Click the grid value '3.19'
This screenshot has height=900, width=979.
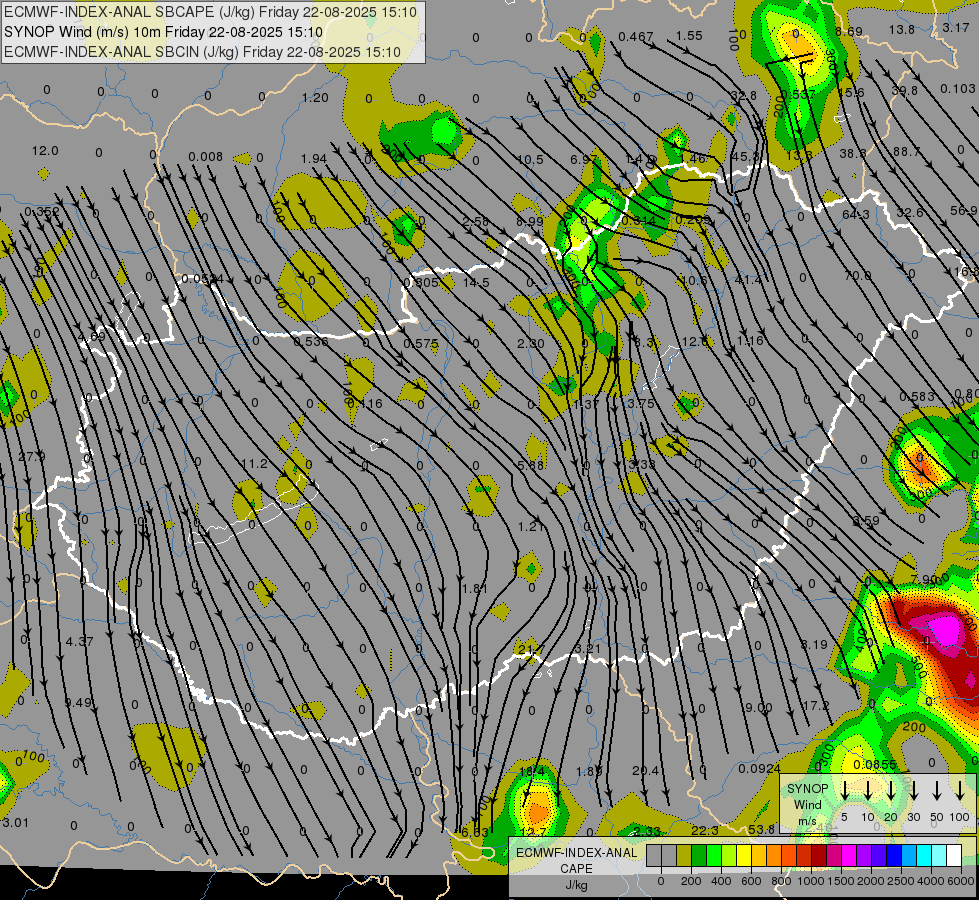[814, 645]
